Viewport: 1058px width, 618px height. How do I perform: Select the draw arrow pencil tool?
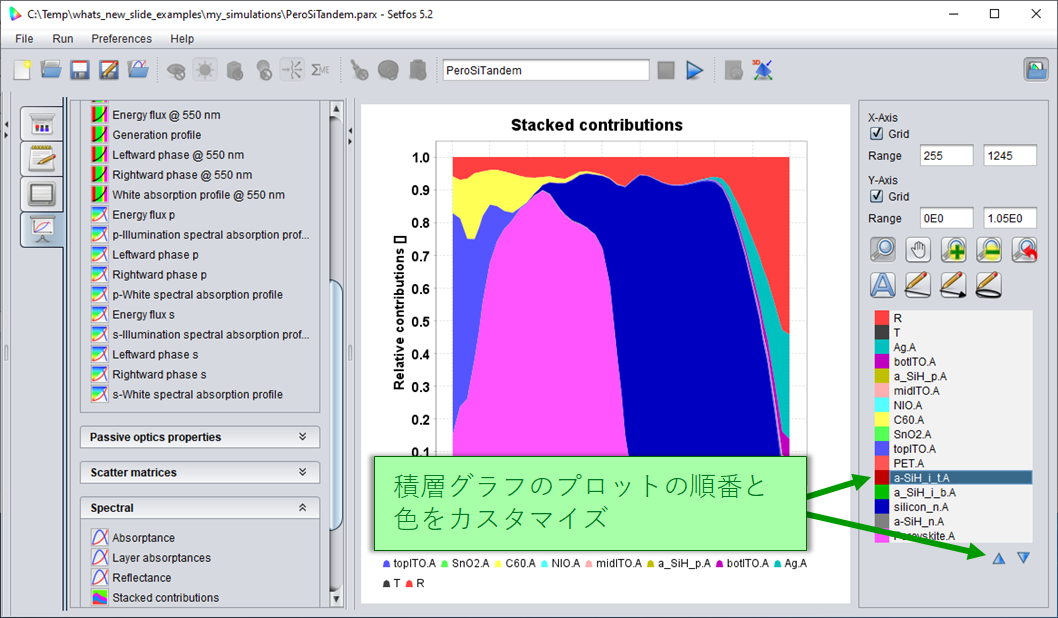(x=953, y=285)
